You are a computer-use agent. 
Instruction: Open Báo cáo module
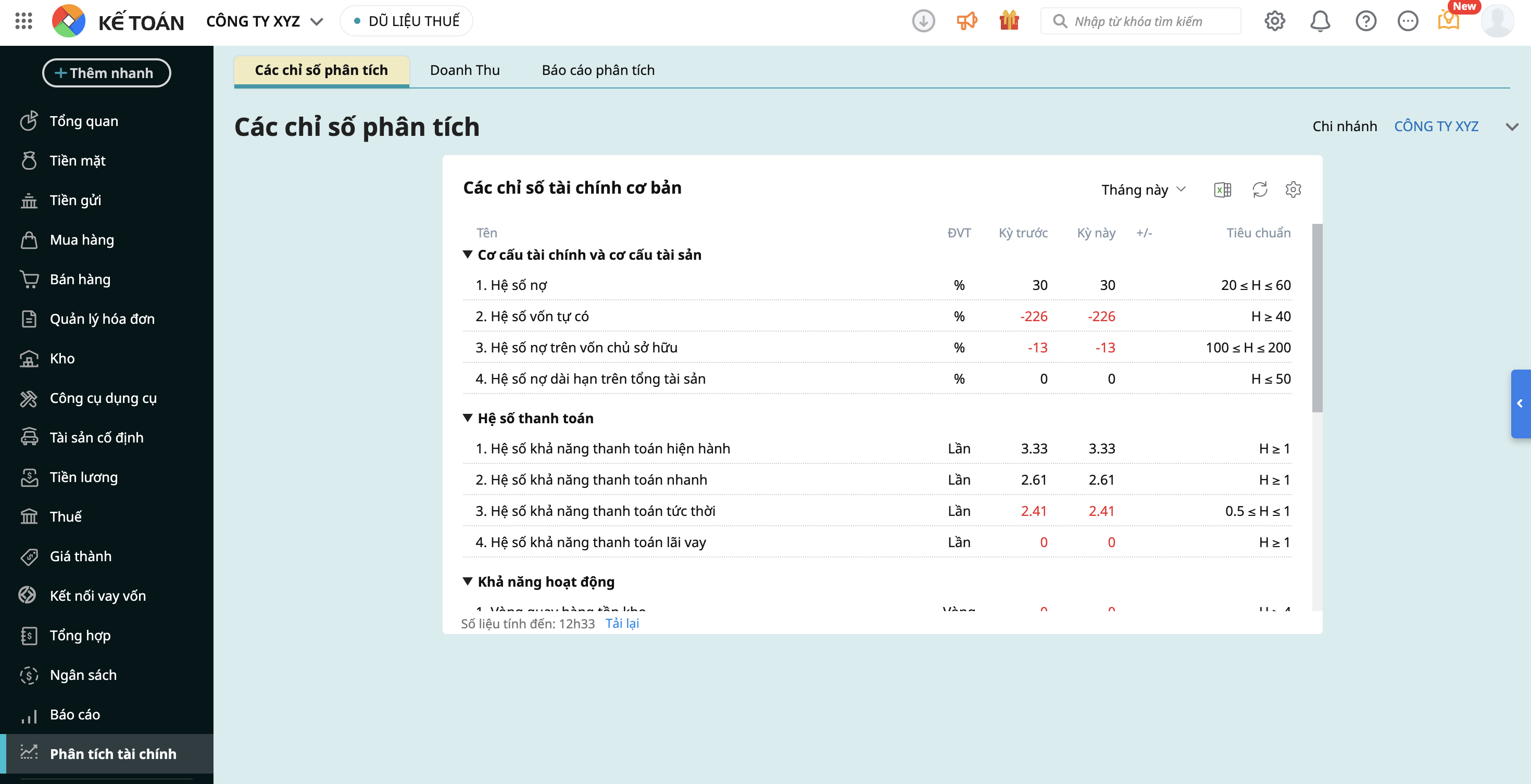107,715
